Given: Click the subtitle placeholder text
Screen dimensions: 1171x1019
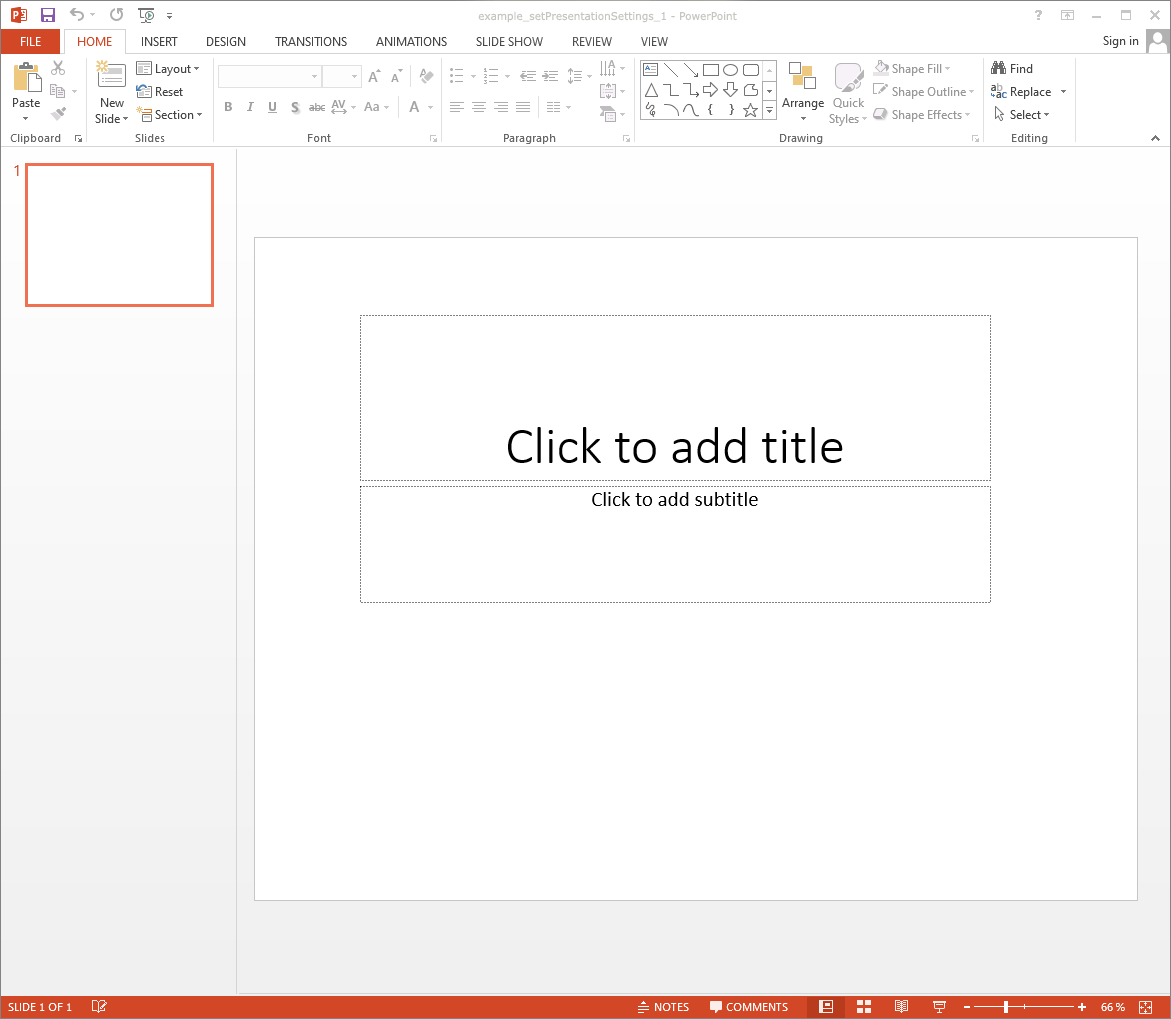Looking at the screenshot, I should 675,499.
